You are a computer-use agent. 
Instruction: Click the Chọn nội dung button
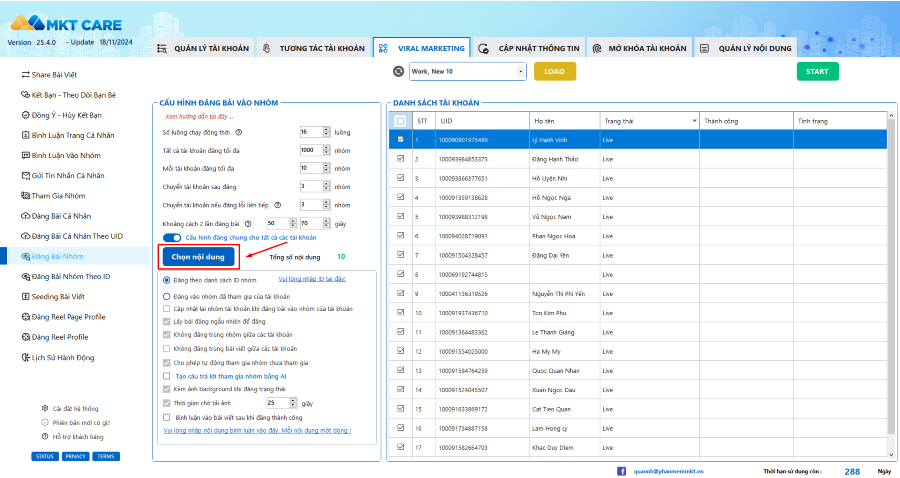point(198,257)
